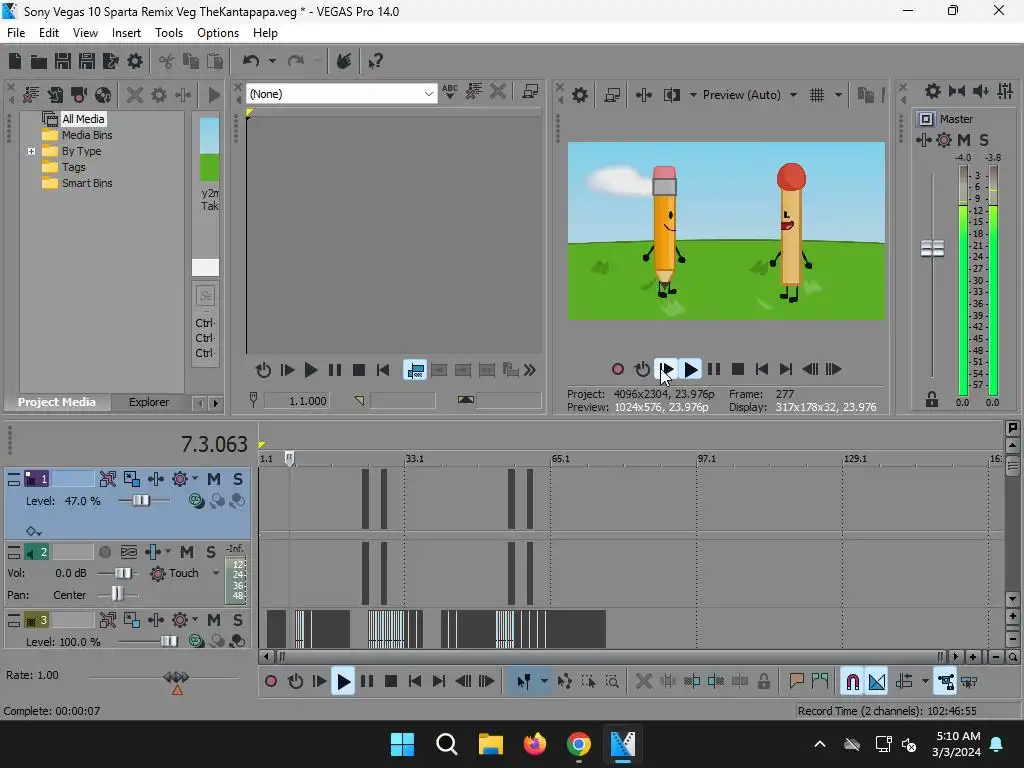Create a new project from main toolbar

pos(14,61)
